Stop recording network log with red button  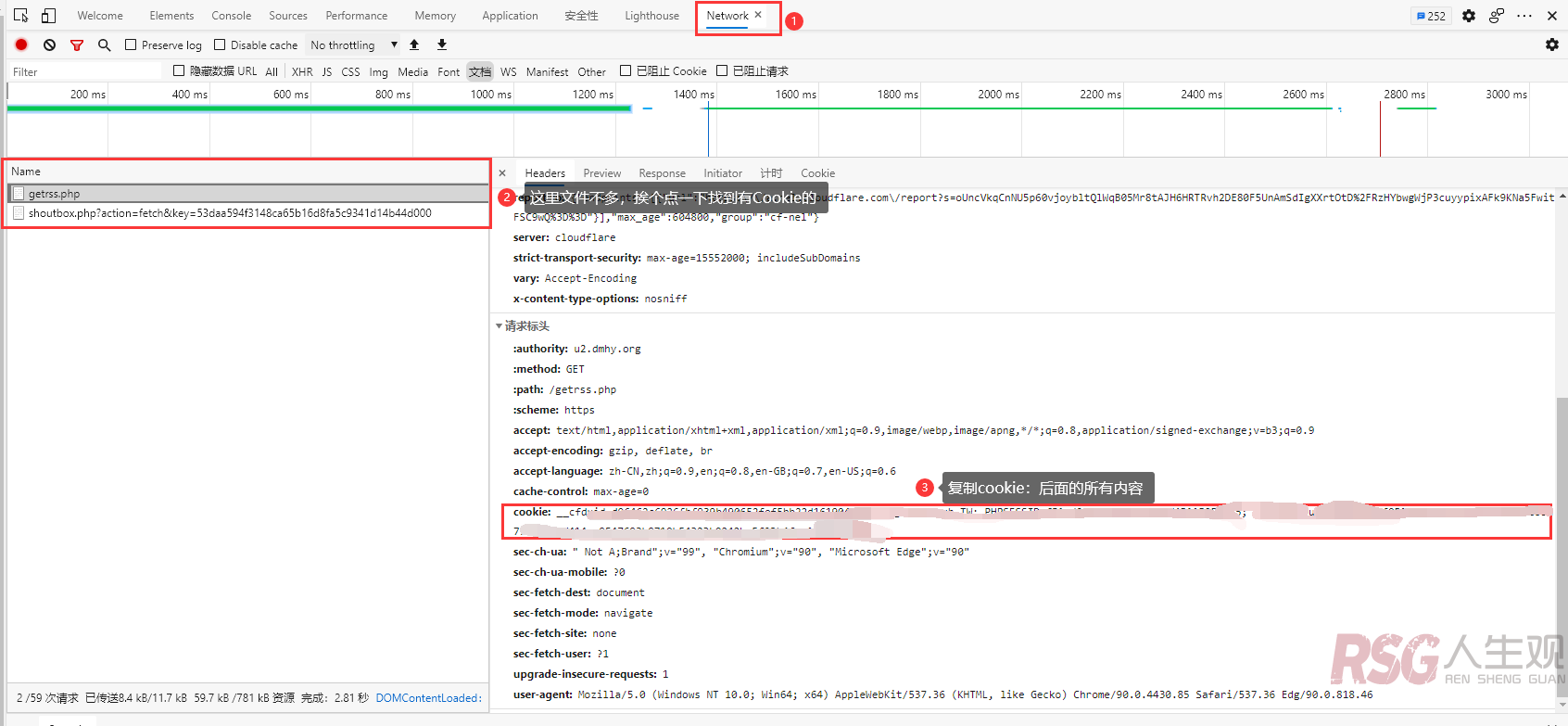pyautogui.click(x=21, y=45)
